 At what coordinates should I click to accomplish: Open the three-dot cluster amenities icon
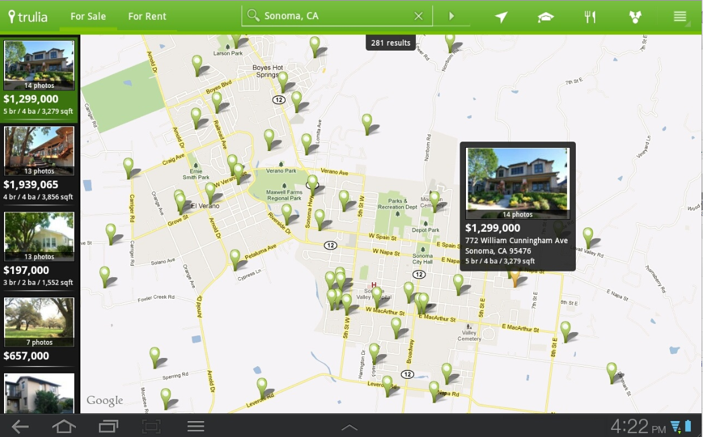click(x=635, y=17)
